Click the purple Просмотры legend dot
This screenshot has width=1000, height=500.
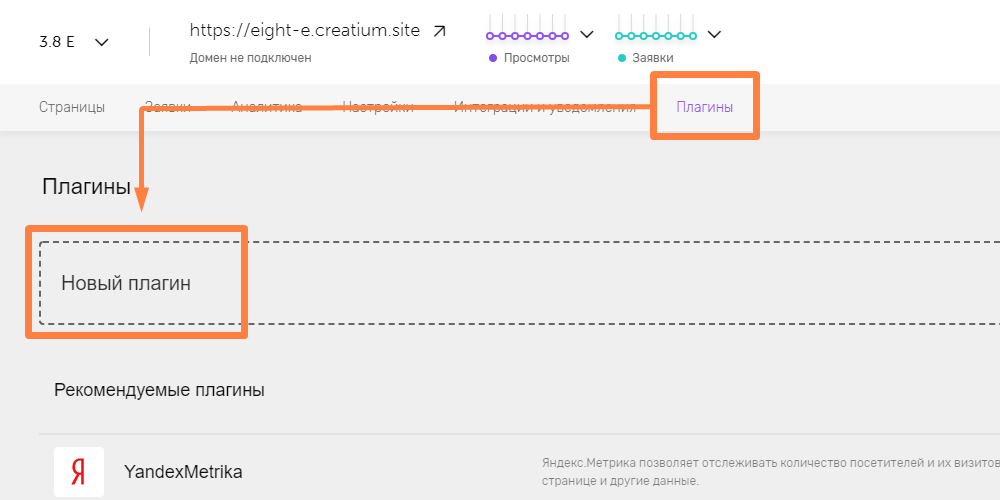pyautogui.click(x=492, y=58)
